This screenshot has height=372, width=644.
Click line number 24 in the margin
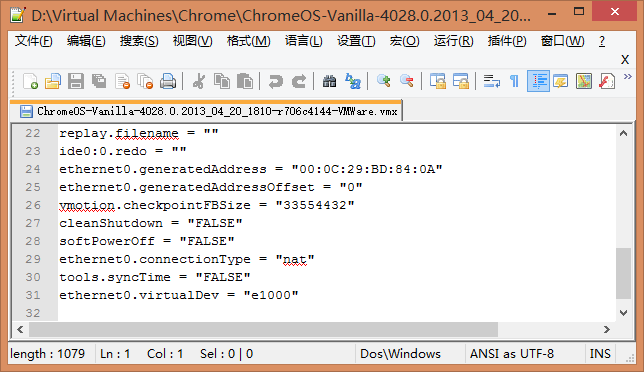33,169
